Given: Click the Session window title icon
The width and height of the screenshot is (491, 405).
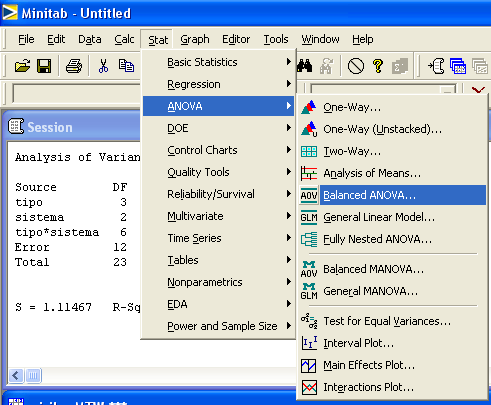Looking at the screenshot, I should point(16,126).
